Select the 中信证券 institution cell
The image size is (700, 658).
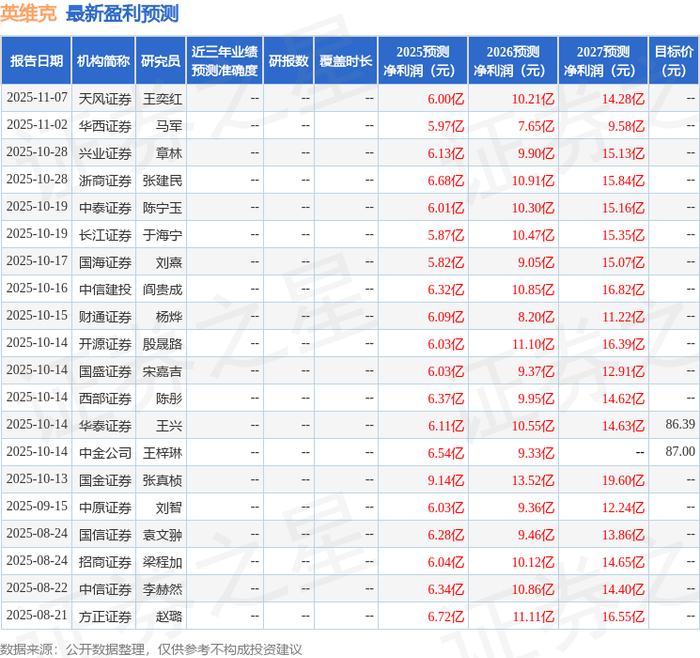click(x=105, y=589)
